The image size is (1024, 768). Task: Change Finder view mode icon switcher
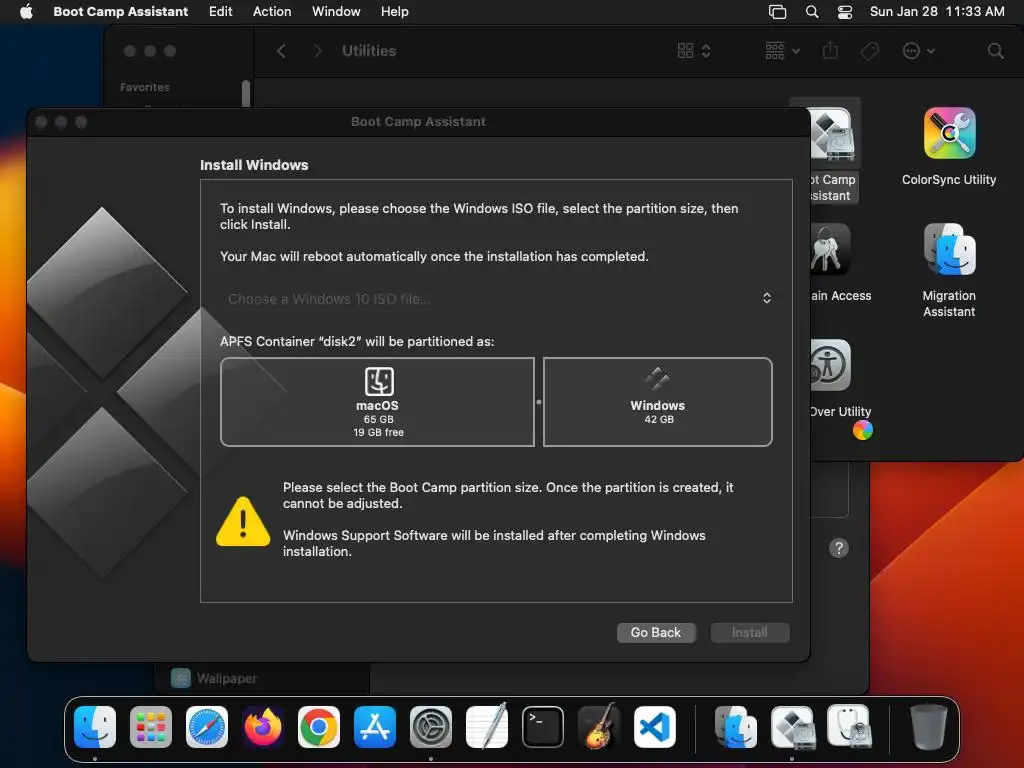pyautogui.click(x=694, y=51)
